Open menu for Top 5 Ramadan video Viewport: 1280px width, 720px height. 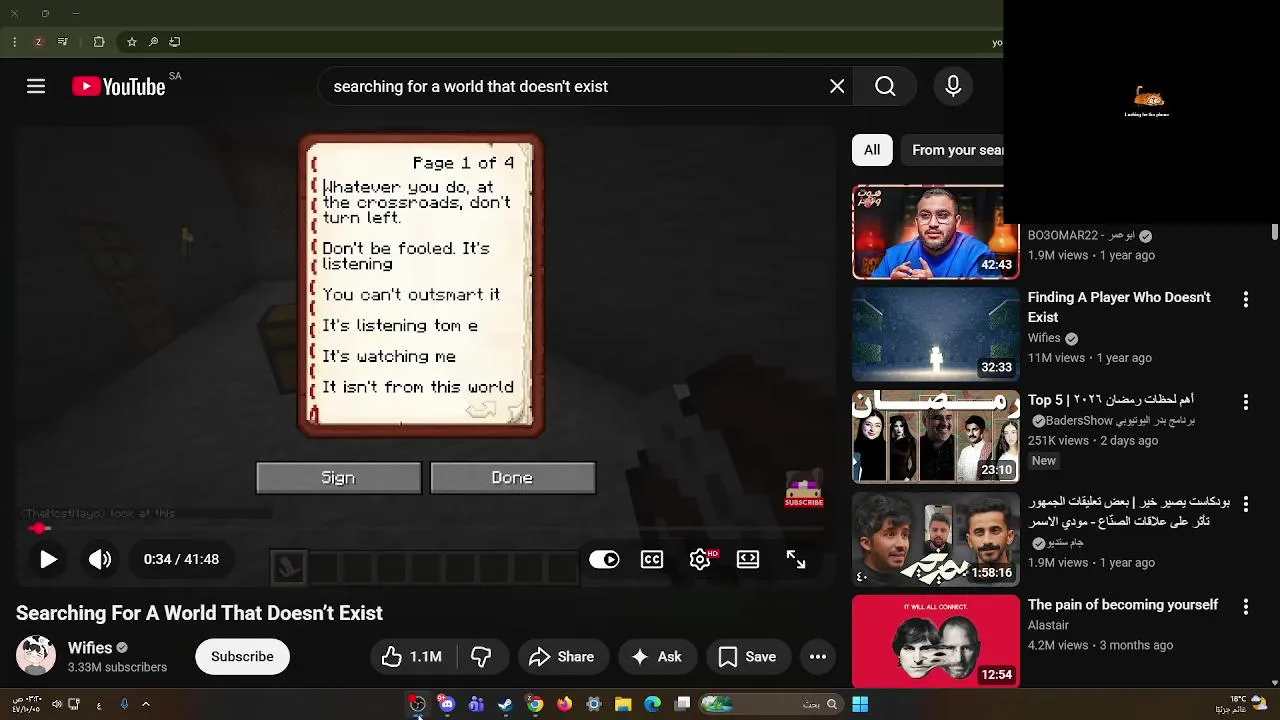click(1246, 402)
